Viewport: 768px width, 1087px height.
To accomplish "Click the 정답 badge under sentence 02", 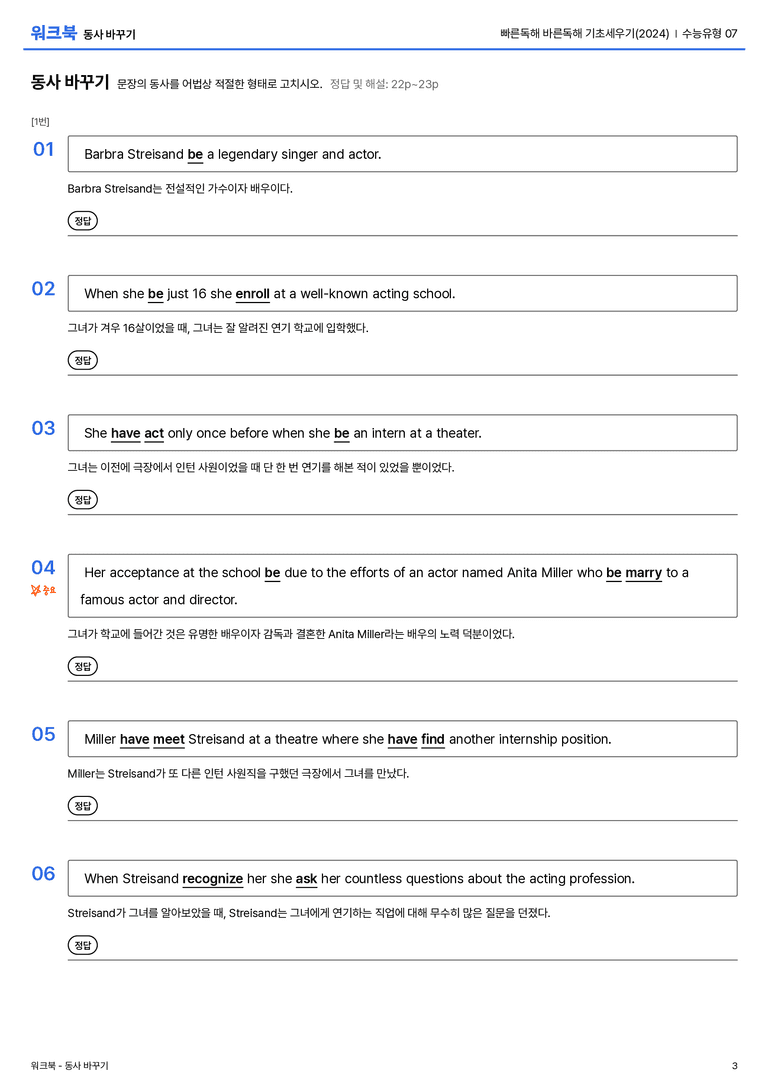I will point(82,360).
